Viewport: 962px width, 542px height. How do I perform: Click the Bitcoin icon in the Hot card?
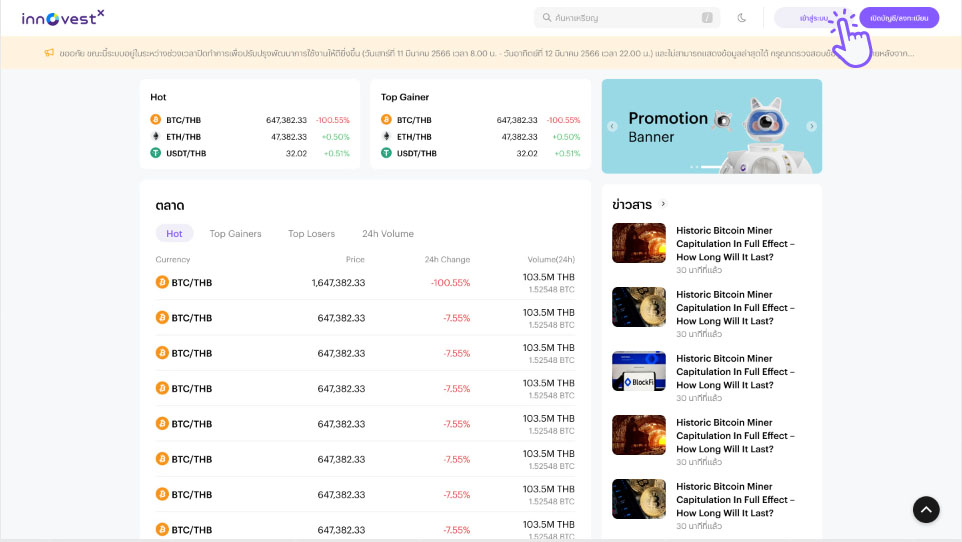155,120
